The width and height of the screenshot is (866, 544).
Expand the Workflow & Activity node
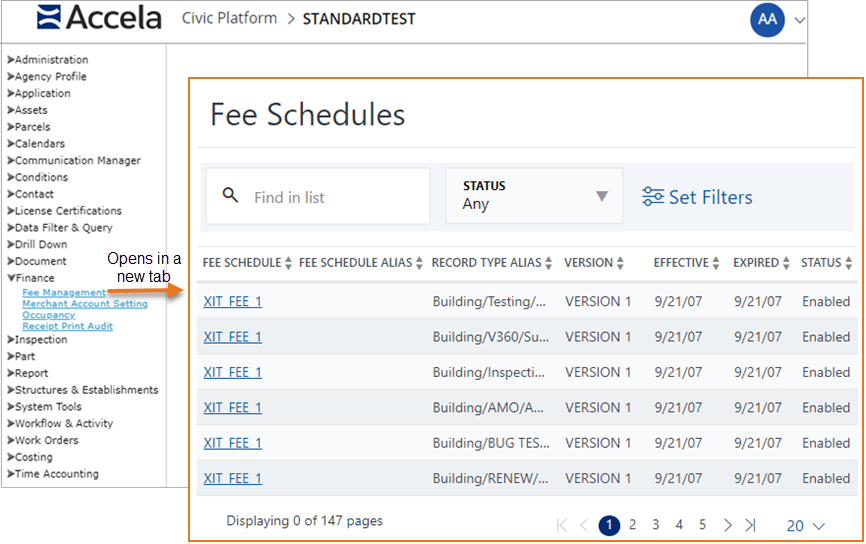click(11, 424)
